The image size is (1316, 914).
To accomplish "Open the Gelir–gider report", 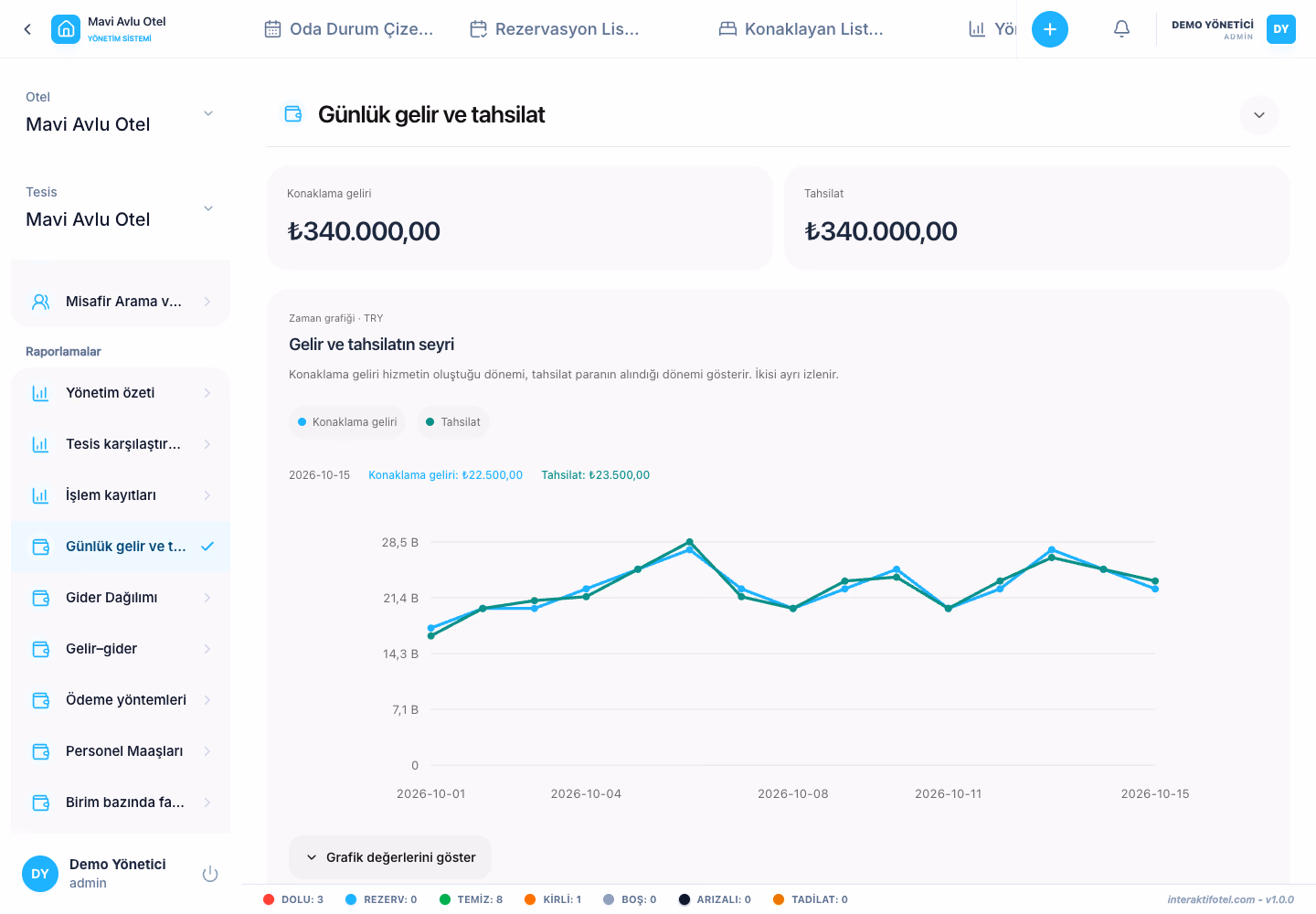I will coord(121,649).
